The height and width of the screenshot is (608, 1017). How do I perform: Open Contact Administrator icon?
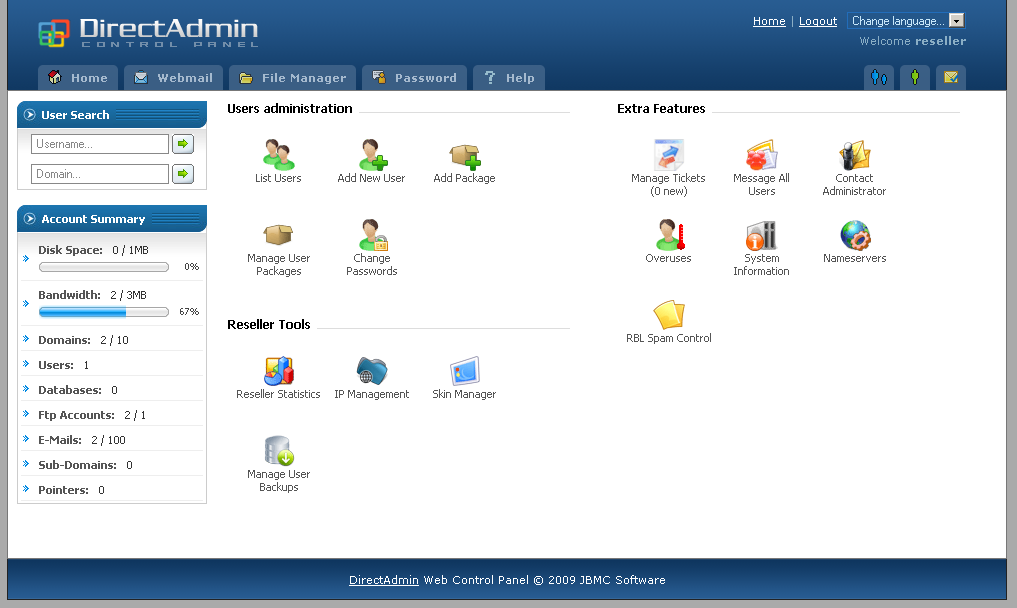[x=854, y=155]
